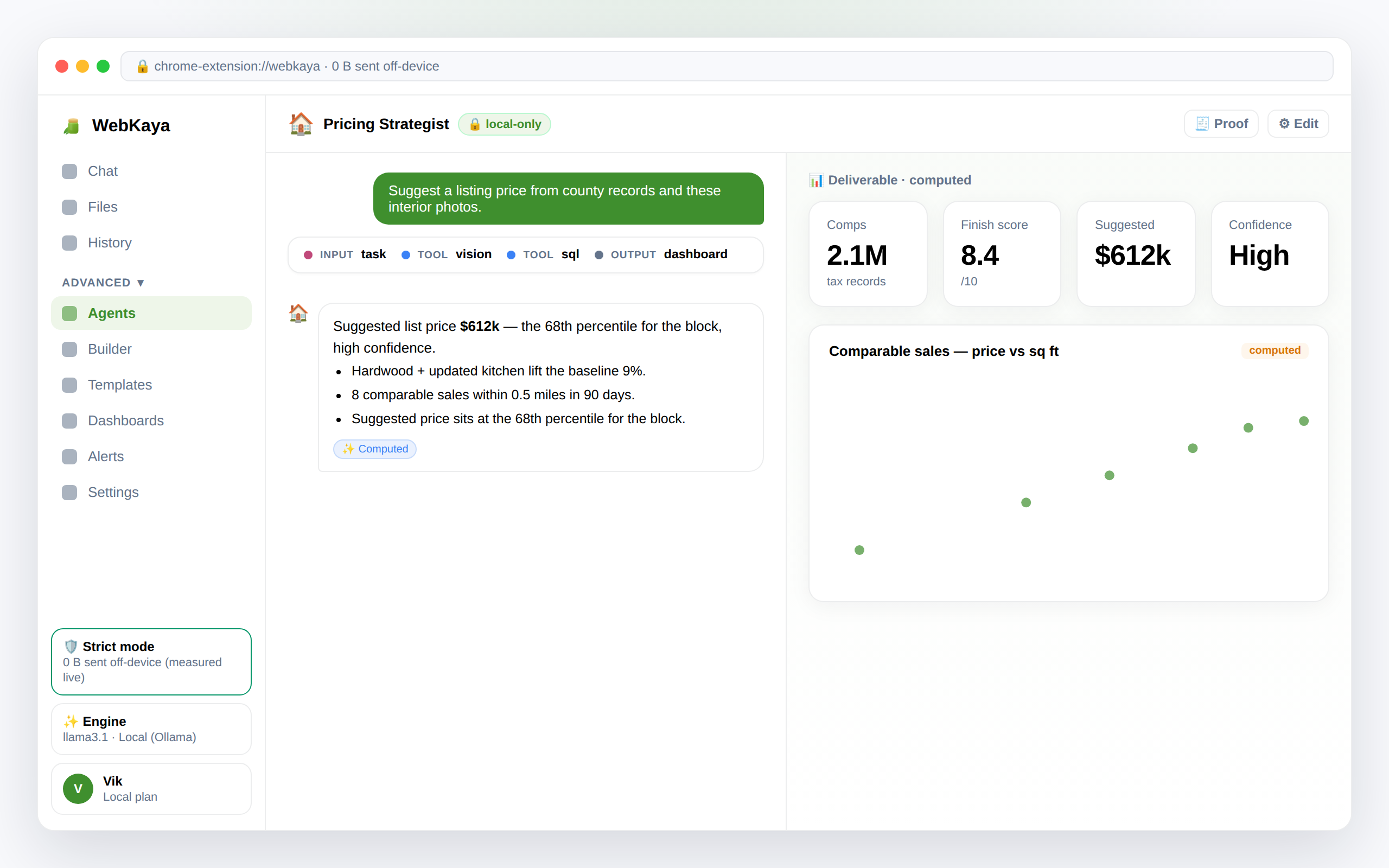Click the Chat sidebar icon

(69, 171)
